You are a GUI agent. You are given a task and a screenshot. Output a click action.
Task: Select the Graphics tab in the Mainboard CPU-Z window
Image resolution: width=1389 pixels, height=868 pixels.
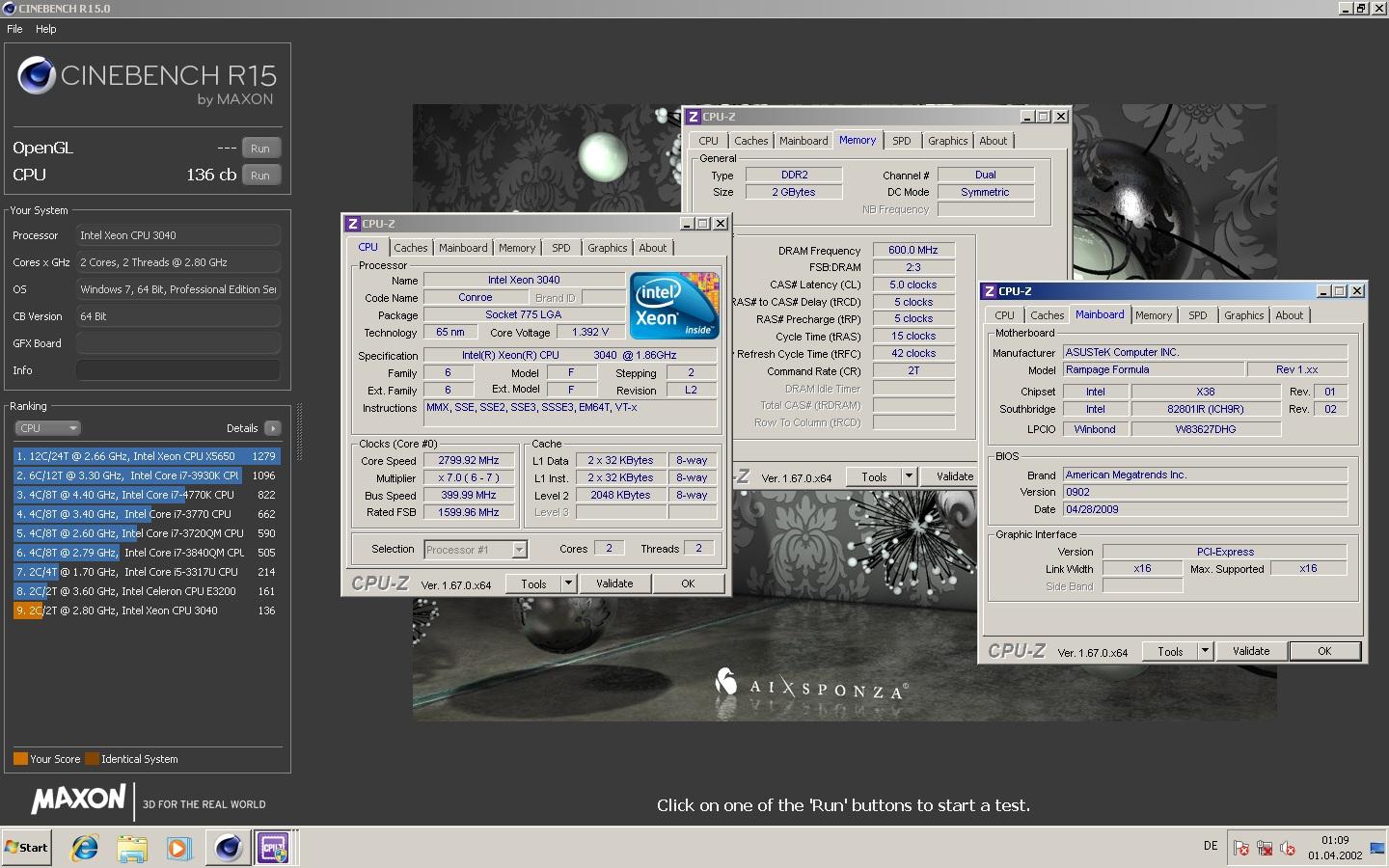click(x=1244, y=315)
